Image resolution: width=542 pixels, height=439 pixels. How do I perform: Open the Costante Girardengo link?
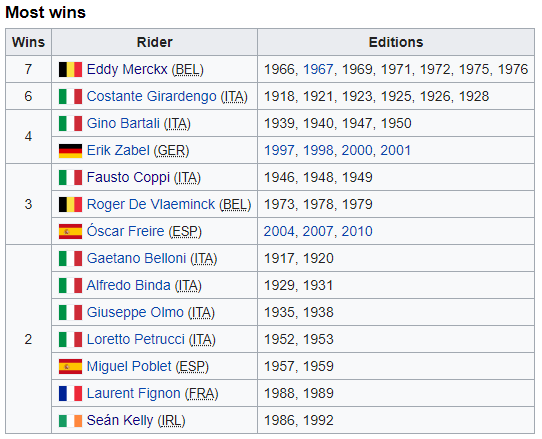pos(151,96)
